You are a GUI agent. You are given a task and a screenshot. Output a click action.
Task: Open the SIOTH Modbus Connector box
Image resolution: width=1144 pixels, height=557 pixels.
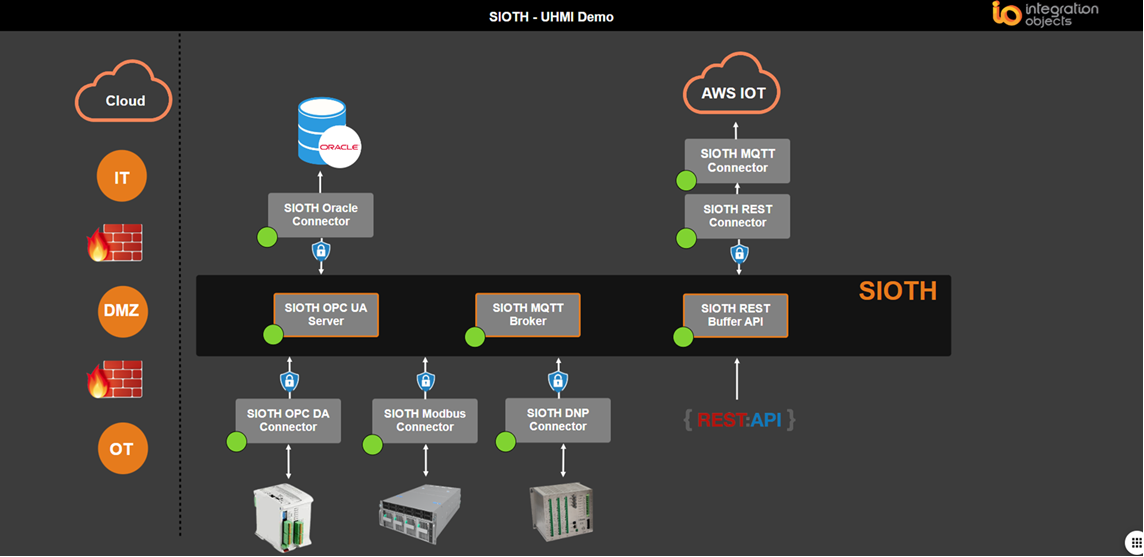pos(425,420)
